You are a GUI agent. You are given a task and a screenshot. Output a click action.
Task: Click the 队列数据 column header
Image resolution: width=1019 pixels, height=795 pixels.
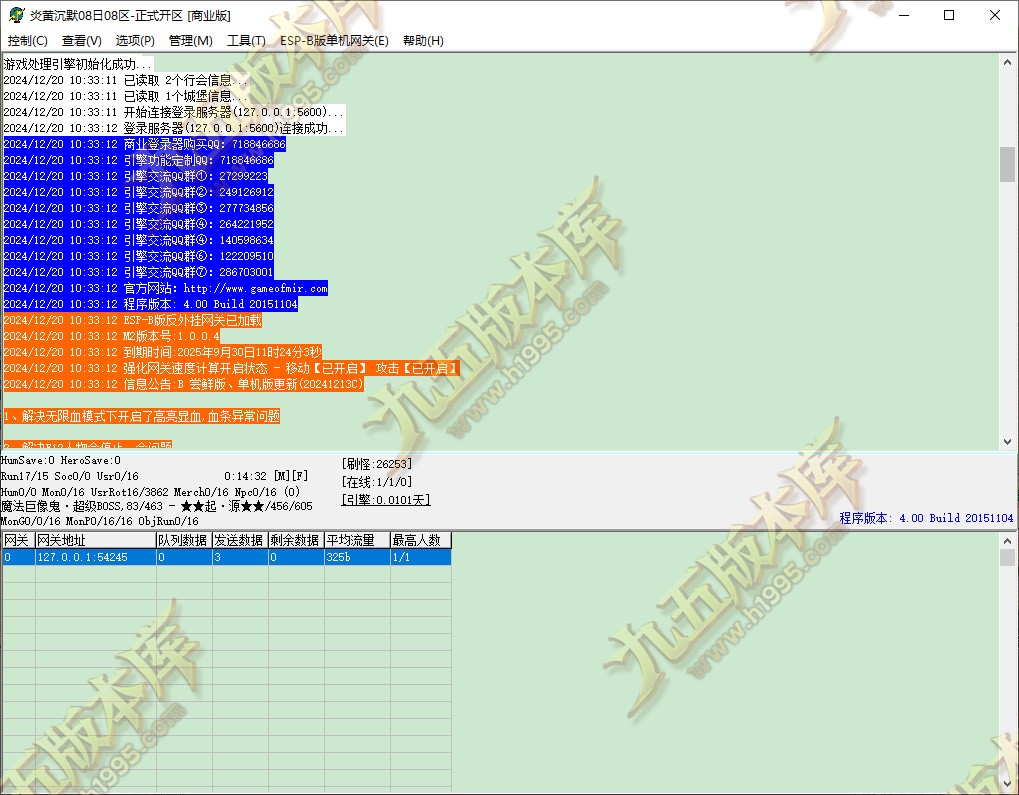point(184,540)
